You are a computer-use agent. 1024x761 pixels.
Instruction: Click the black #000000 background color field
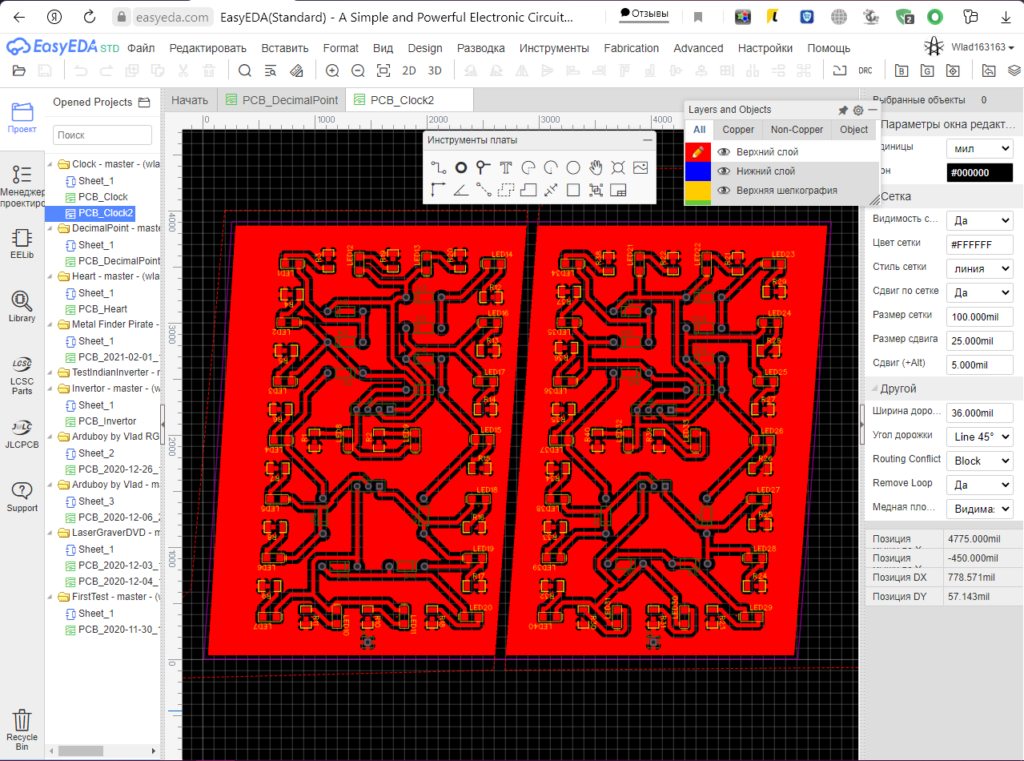pyautogui.click(x=979, y=172)
